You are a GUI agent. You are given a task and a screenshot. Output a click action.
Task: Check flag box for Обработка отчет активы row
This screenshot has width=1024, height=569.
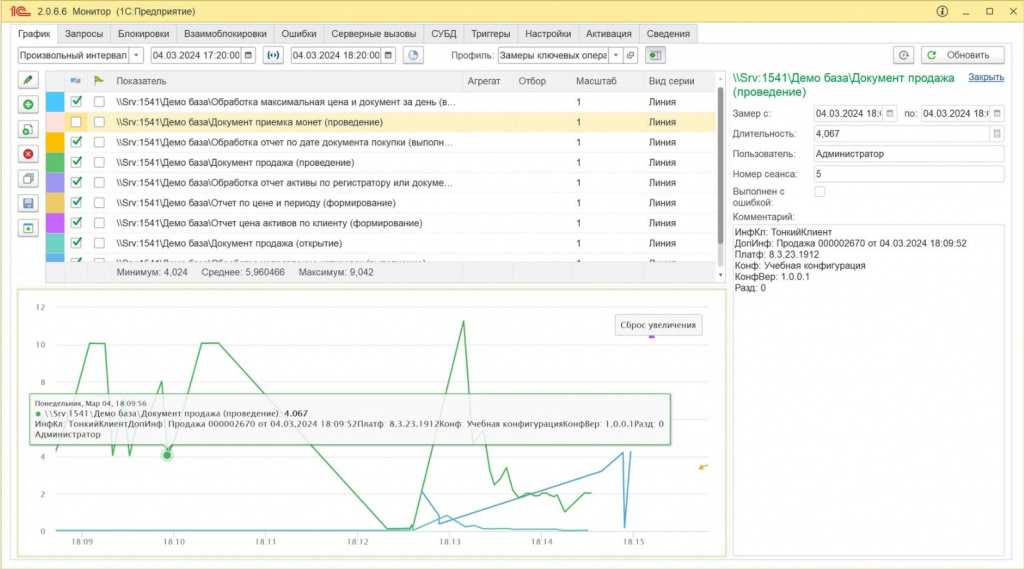(99, 182)
